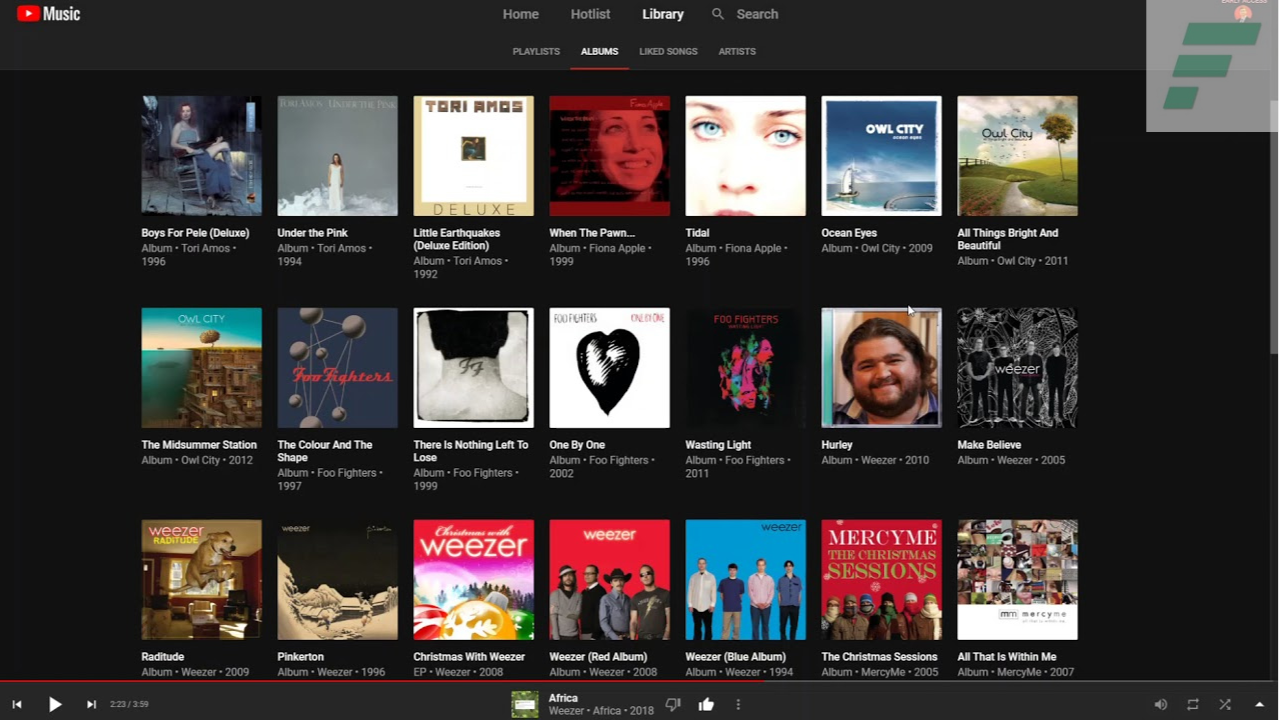The width and height of the screenshot is (1280, 720).
Task: Click the "Wasting Light" title
Action: point(718,445)
